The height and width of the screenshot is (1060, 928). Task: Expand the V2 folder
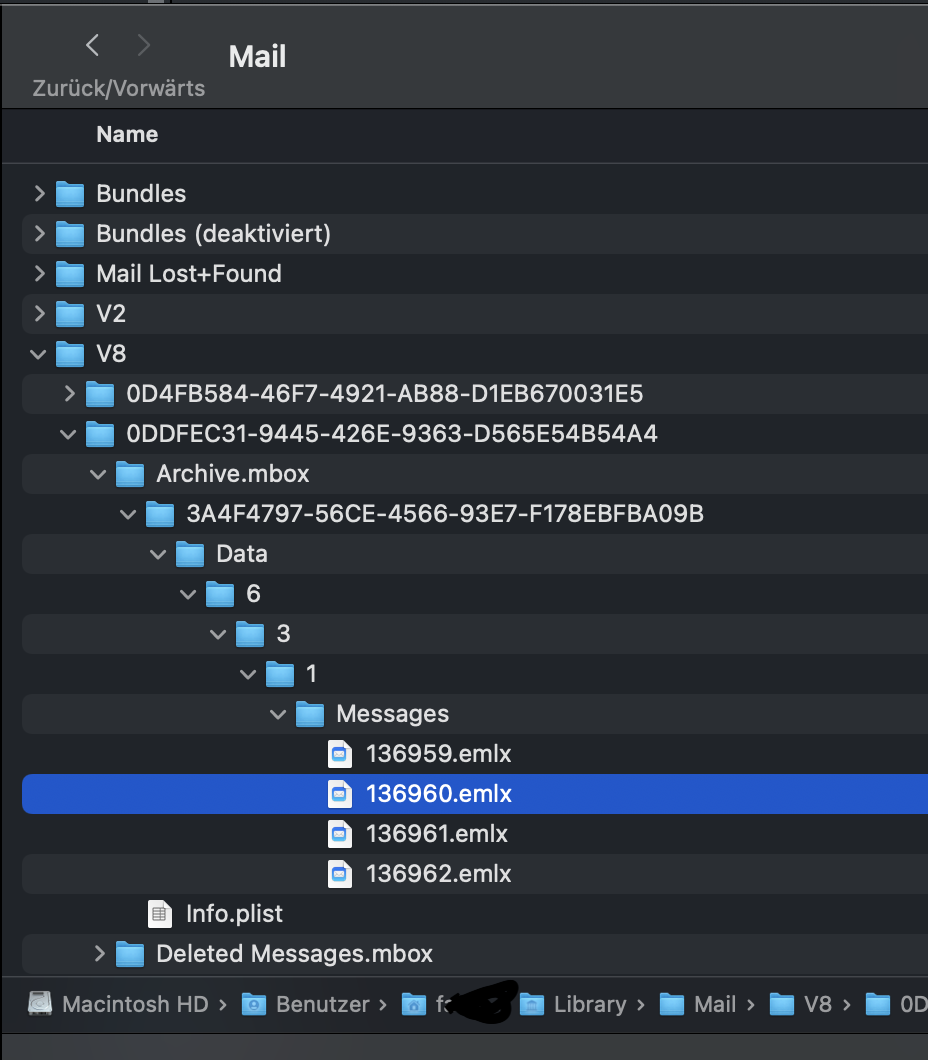coord(39,313)
